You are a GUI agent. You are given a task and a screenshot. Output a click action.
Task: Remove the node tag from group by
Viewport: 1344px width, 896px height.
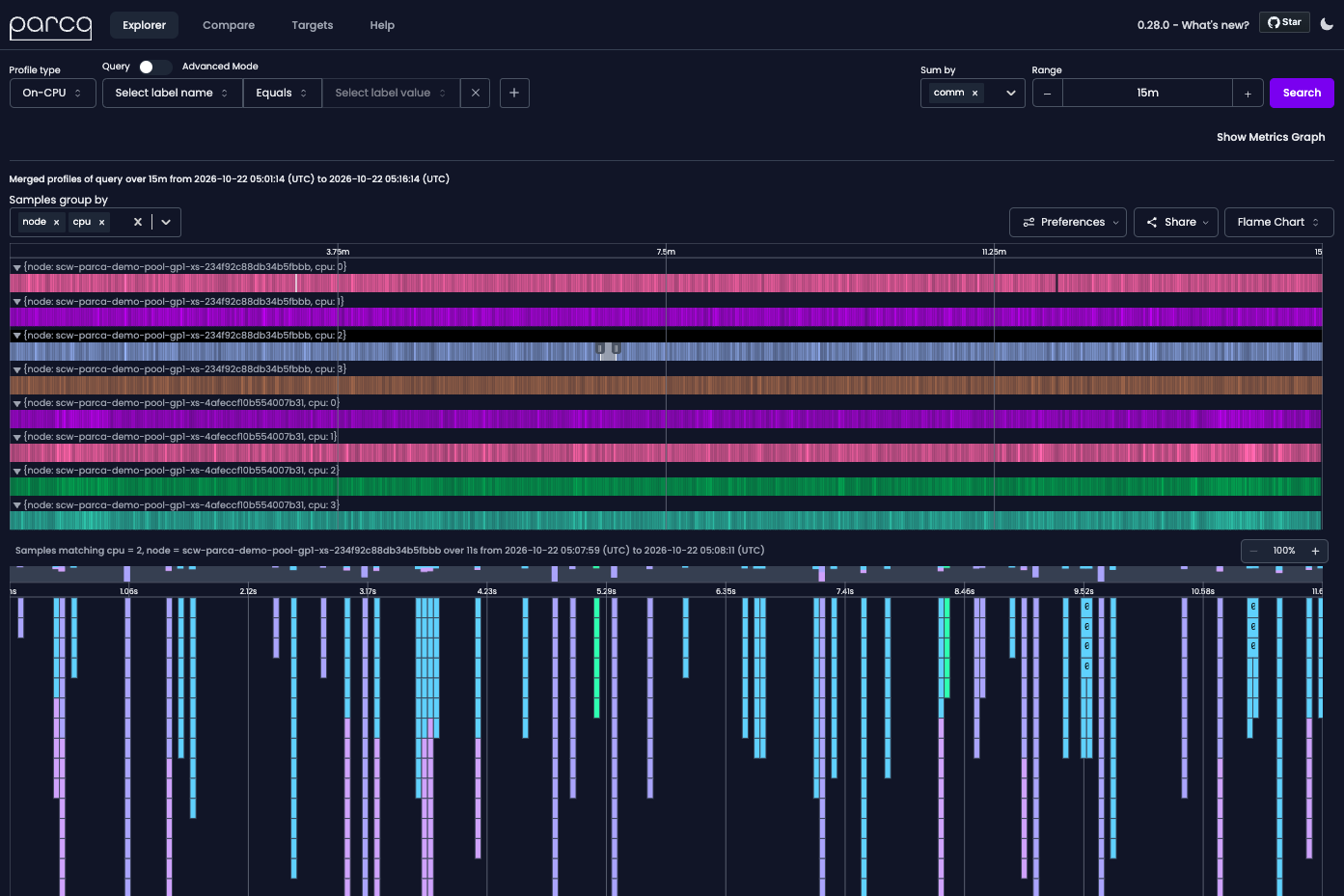click(x=56, y=222)
